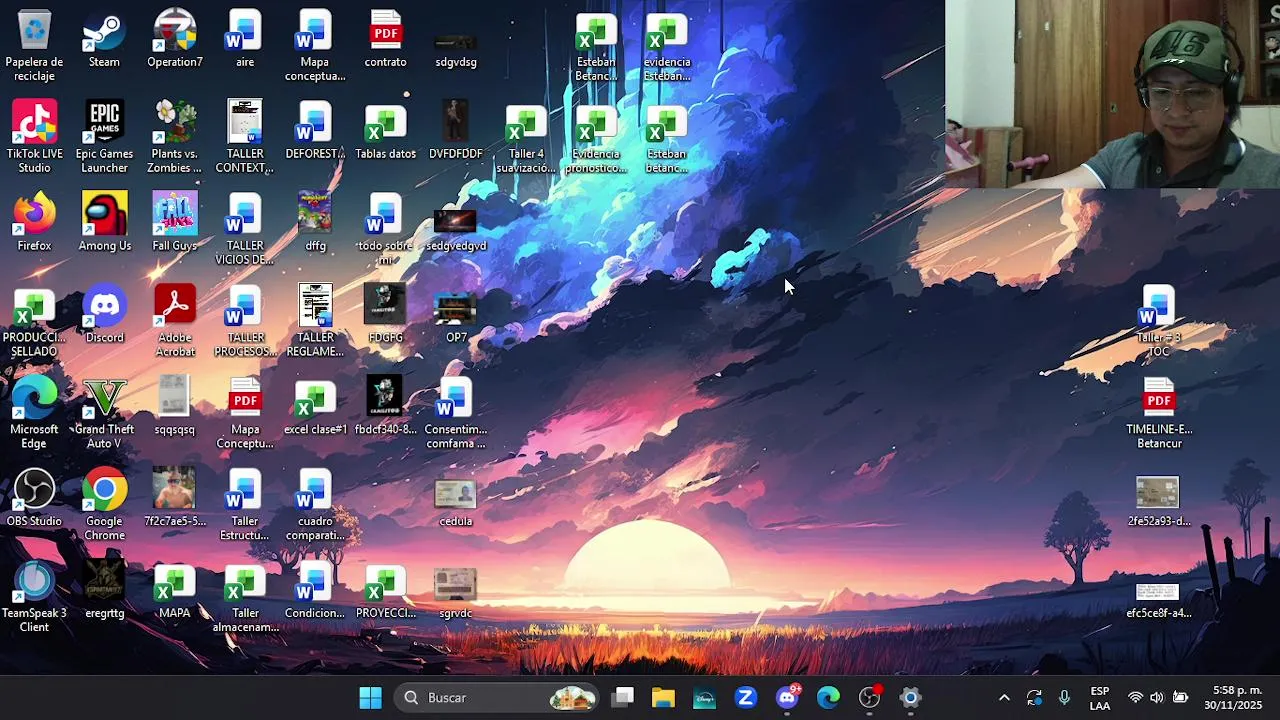Screen dimensions: 1280x720
Task: Select the MAPA Excel file
Action: 175,590
